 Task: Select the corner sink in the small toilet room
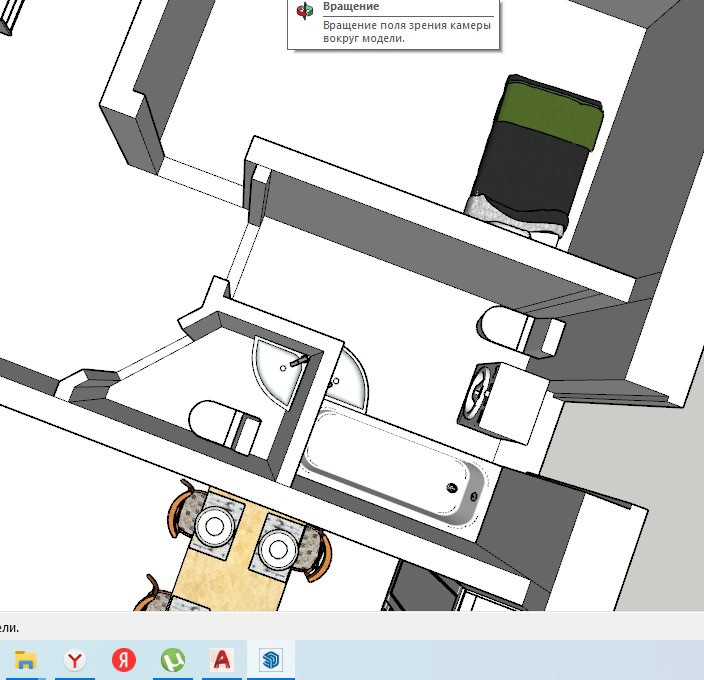(281, 371)
